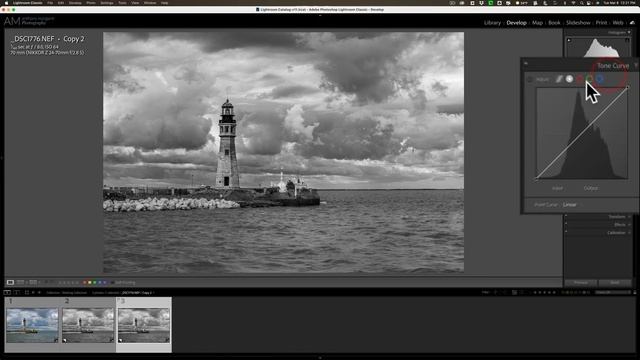Open the Book module
Image resolution: width=640 pixels, height=360 pixels.
(x=554, y=23)
